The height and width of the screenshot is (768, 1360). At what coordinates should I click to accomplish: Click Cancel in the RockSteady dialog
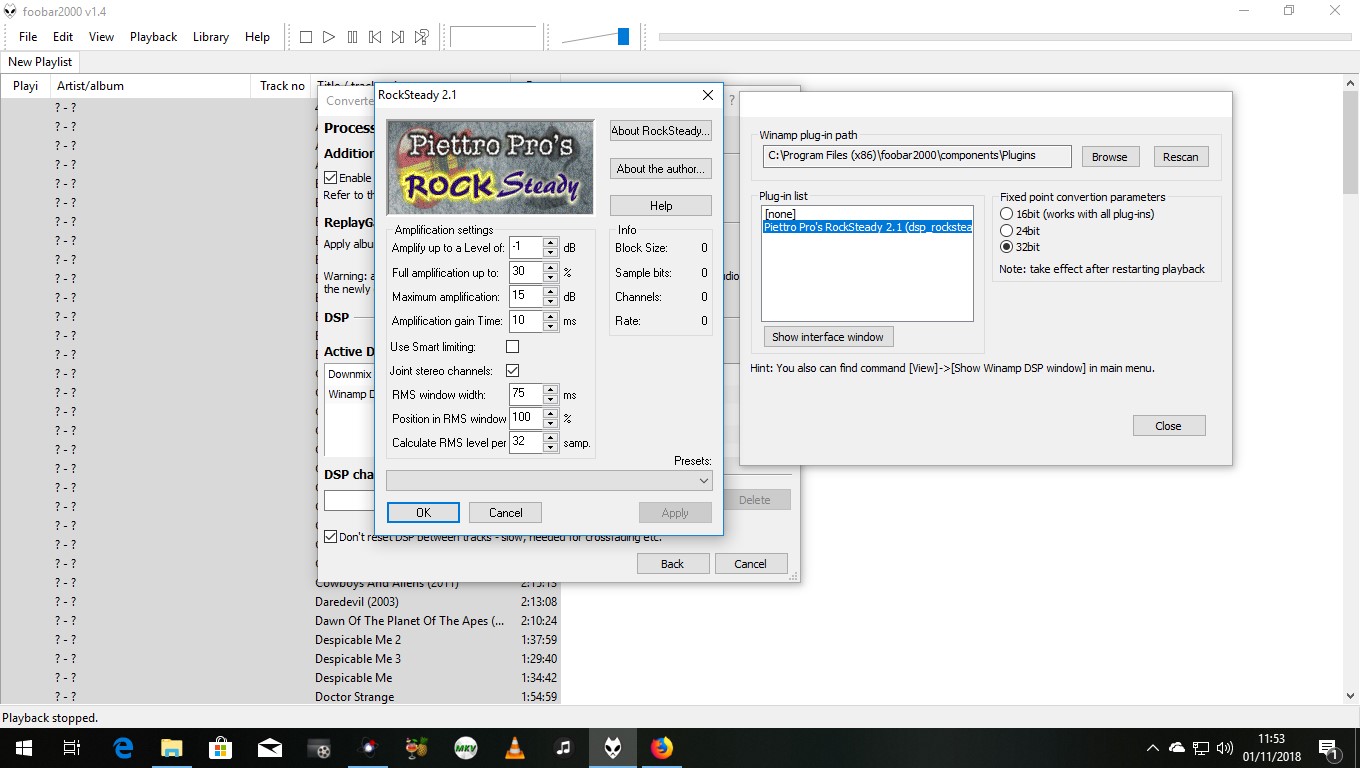[506, 513]
